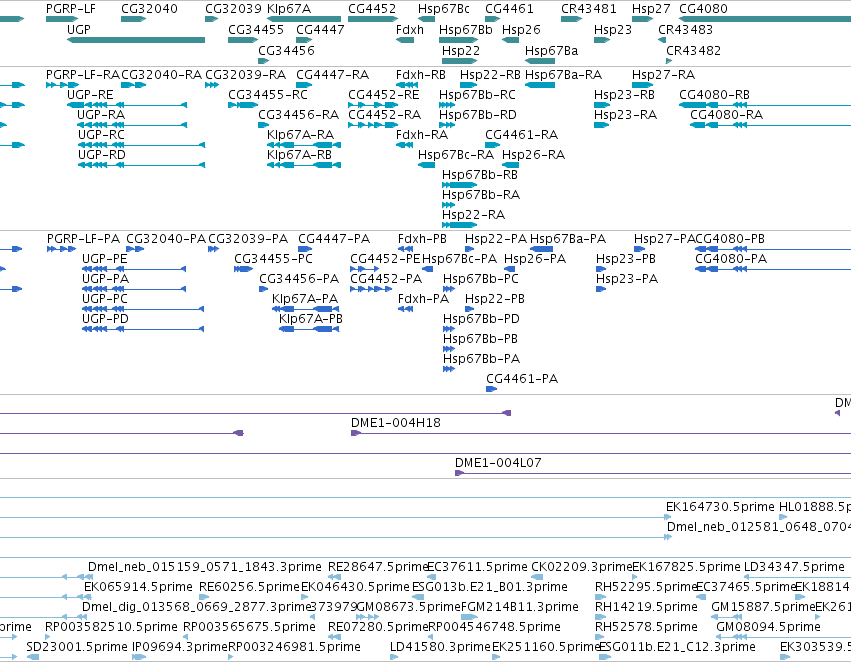The width and height of the screenshot is (851, 662).
Task: Select transcript Klp67A-RB
Action: [x=299, y=155]
